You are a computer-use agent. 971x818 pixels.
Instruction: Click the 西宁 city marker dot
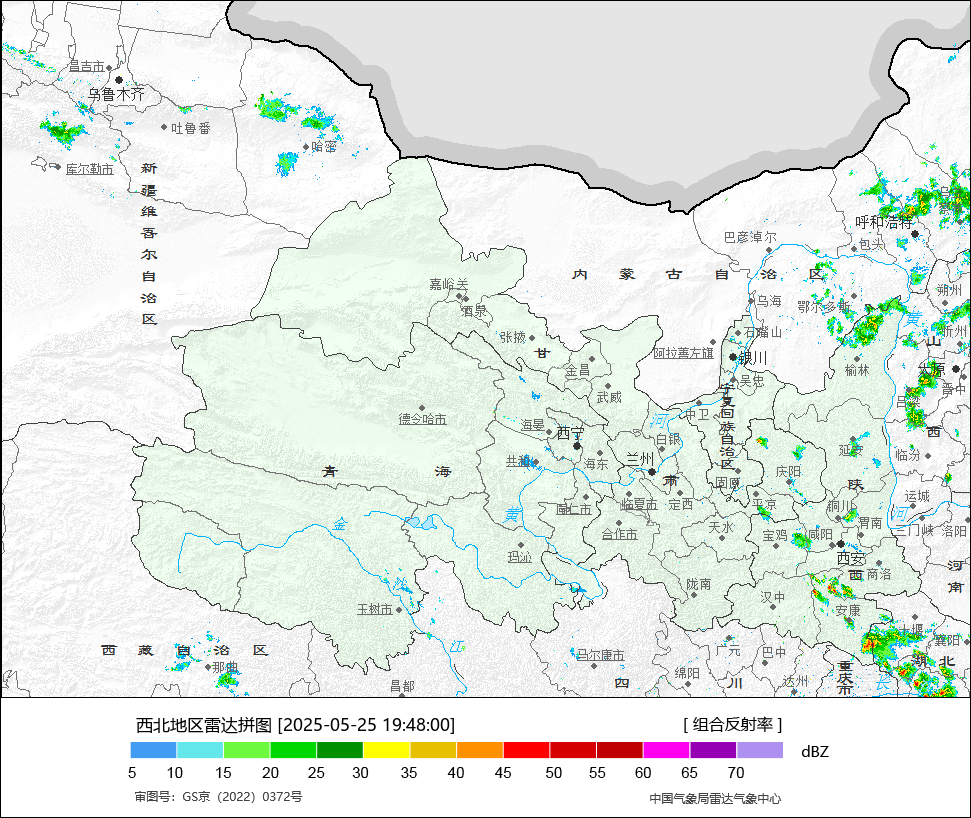[577, 446]
